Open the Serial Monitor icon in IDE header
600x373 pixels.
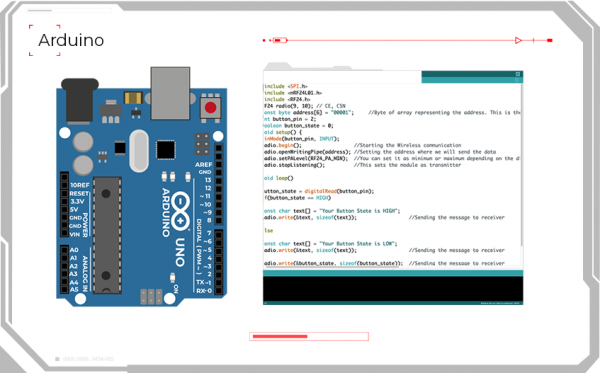pos(517,74)
